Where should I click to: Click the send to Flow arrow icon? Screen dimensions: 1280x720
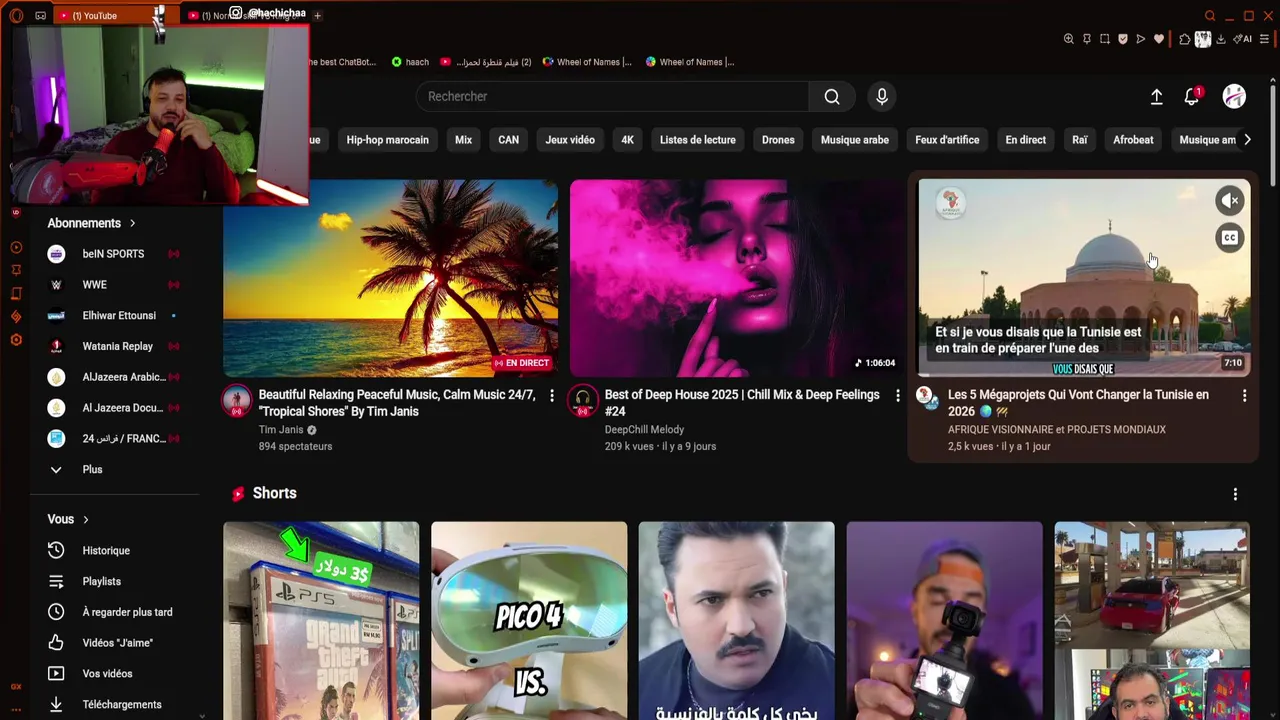point(1141,39)
